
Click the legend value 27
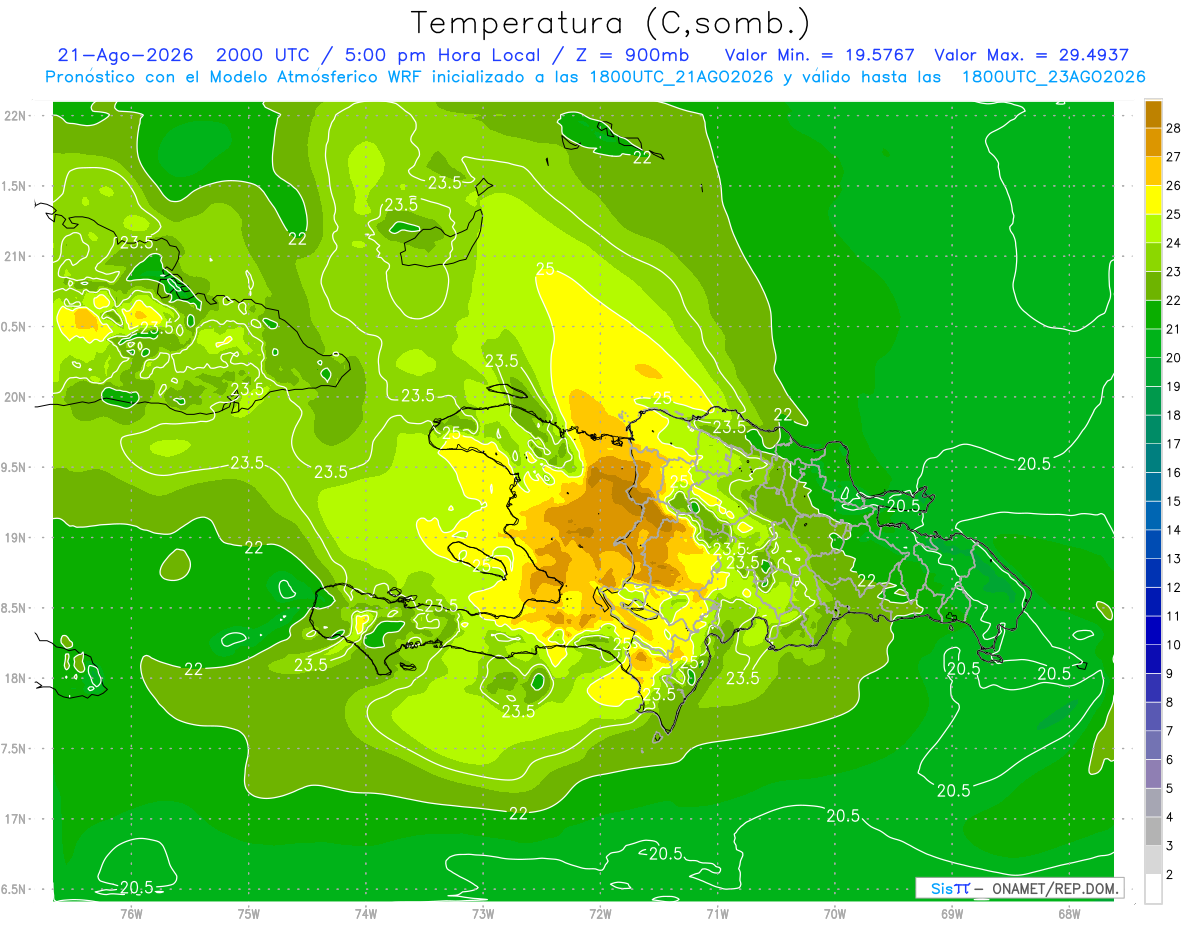[1174, 157]
